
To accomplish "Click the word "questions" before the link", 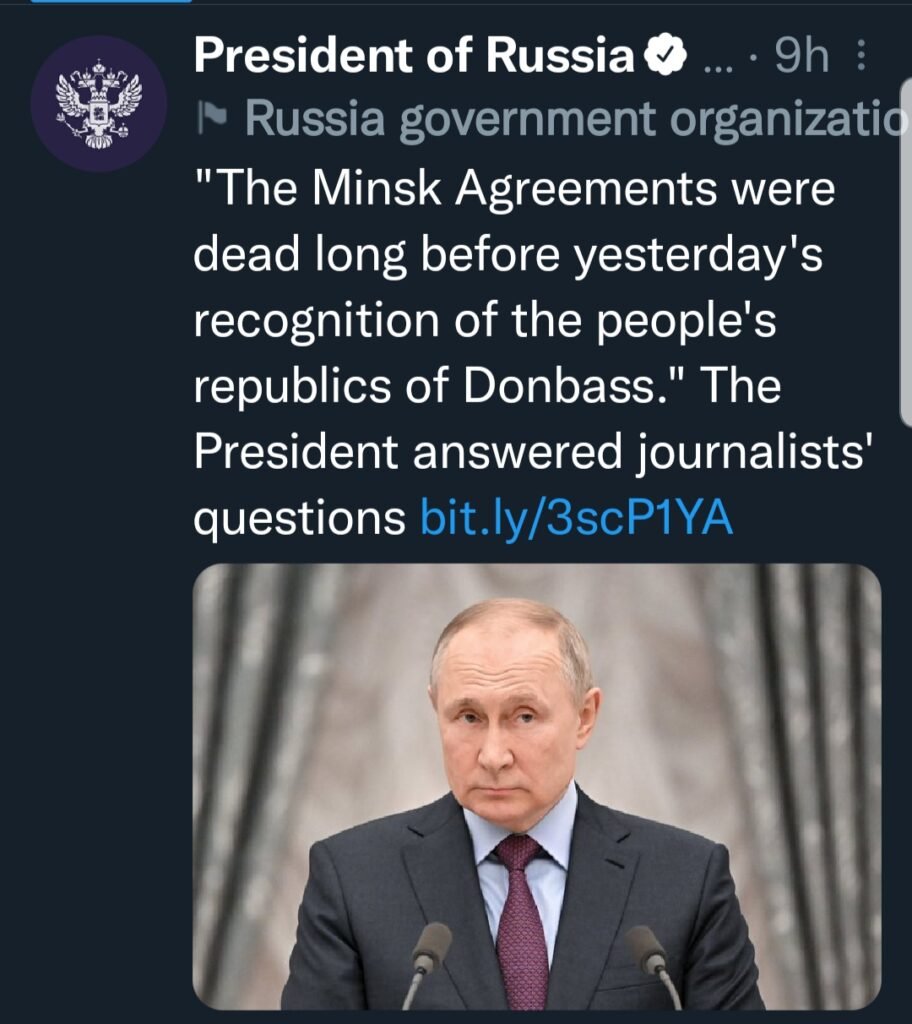I will coord(299,519).
